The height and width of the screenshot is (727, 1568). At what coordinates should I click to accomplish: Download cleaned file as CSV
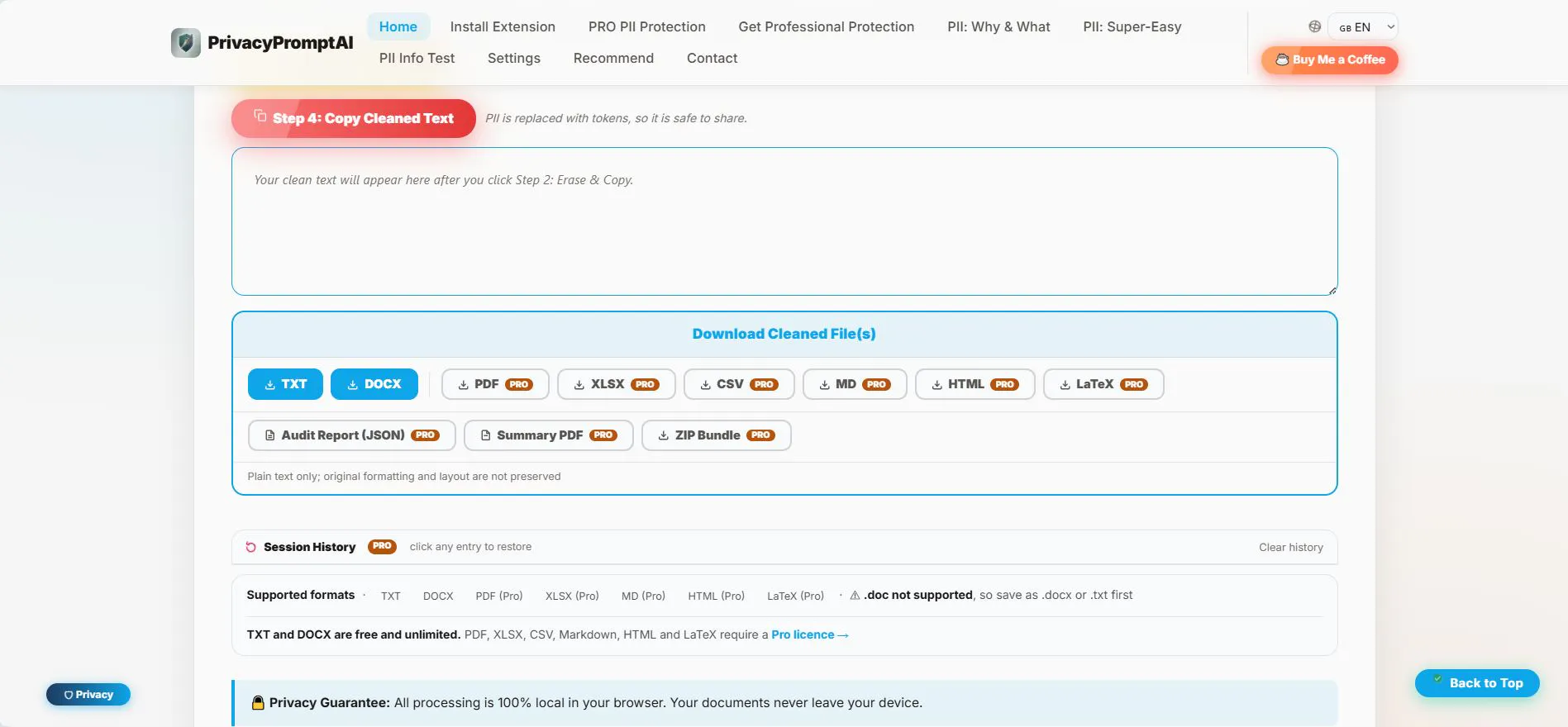pyautogui.click(x=739, y=384)
